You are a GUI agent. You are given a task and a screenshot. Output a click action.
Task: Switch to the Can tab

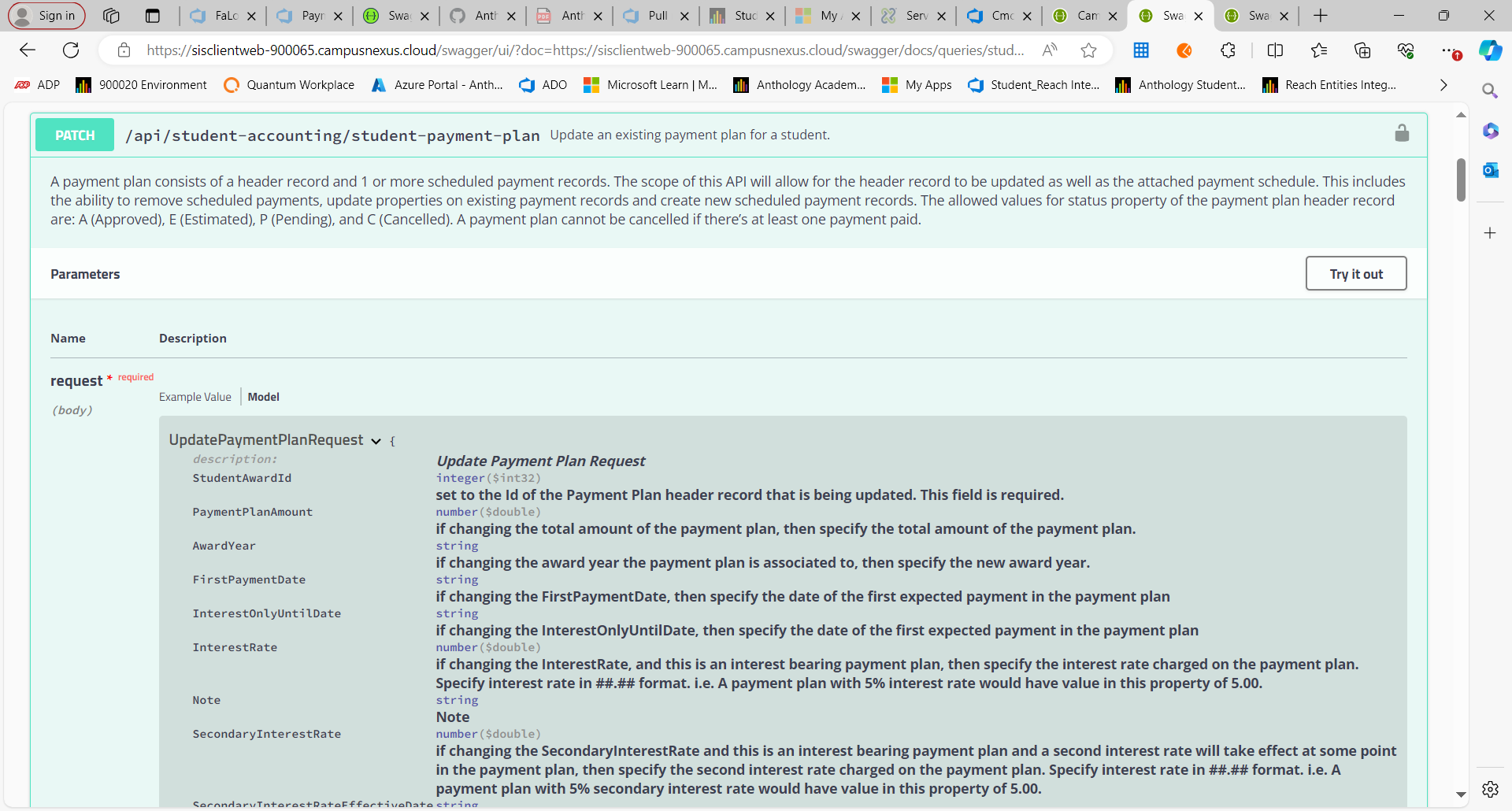[1086, 16]
